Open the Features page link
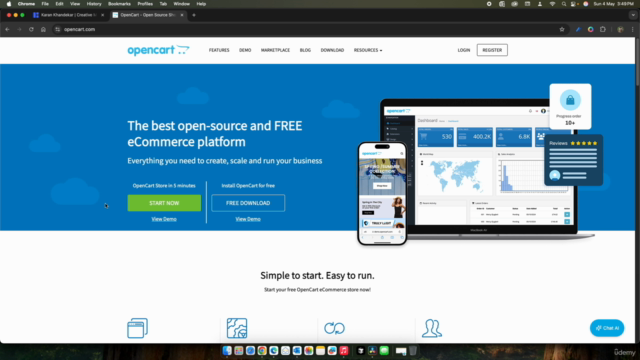This screenshot has width=640, height=360. (219, 50)
